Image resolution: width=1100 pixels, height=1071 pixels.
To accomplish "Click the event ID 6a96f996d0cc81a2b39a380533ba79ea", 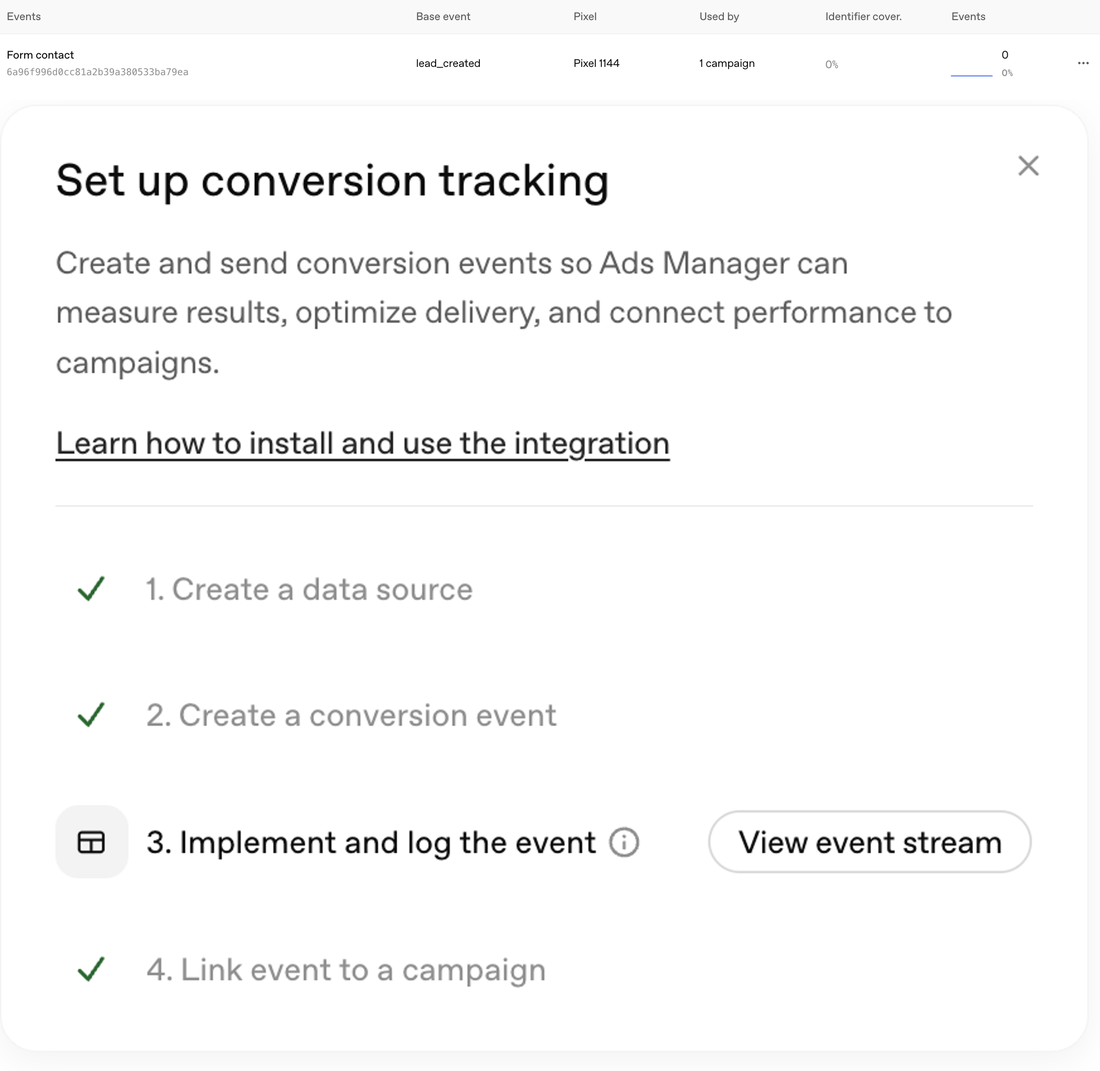I will point(98,72).
